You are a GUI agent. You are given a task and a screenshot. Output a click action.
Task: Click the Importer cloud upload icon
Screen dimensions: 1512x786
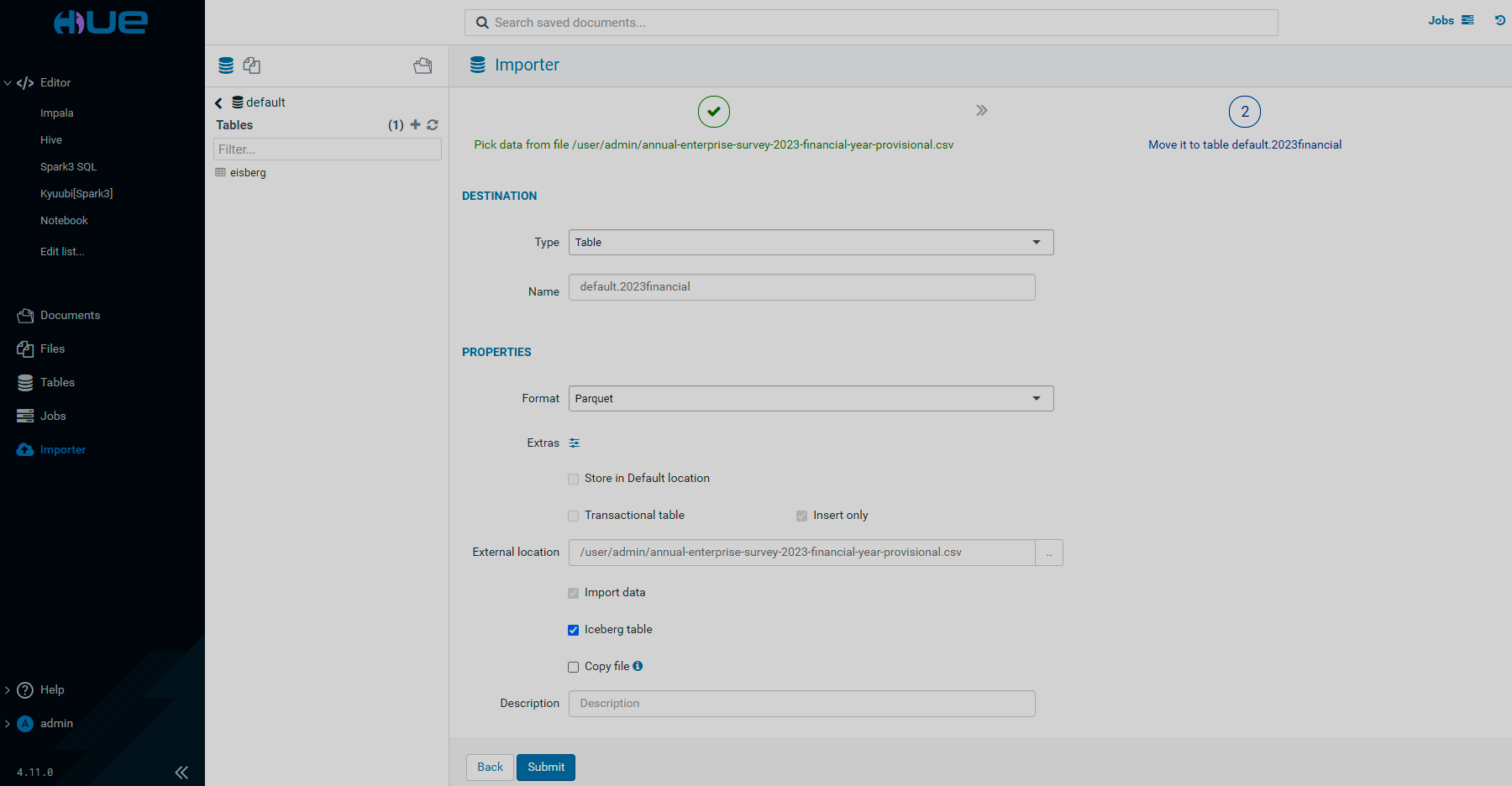click(25, 450)
